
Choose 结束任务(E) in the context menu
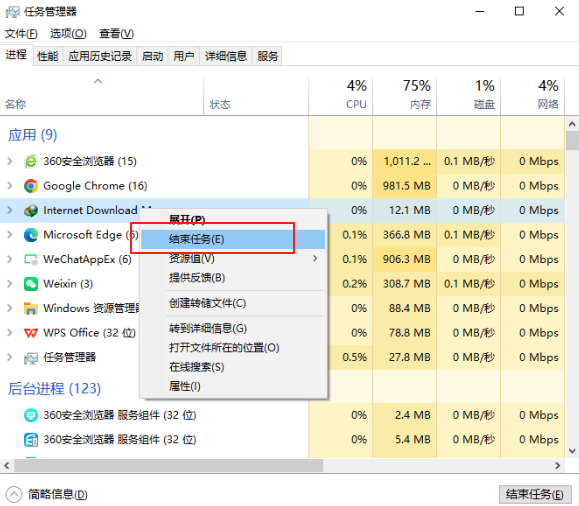(x=233, y=239)
